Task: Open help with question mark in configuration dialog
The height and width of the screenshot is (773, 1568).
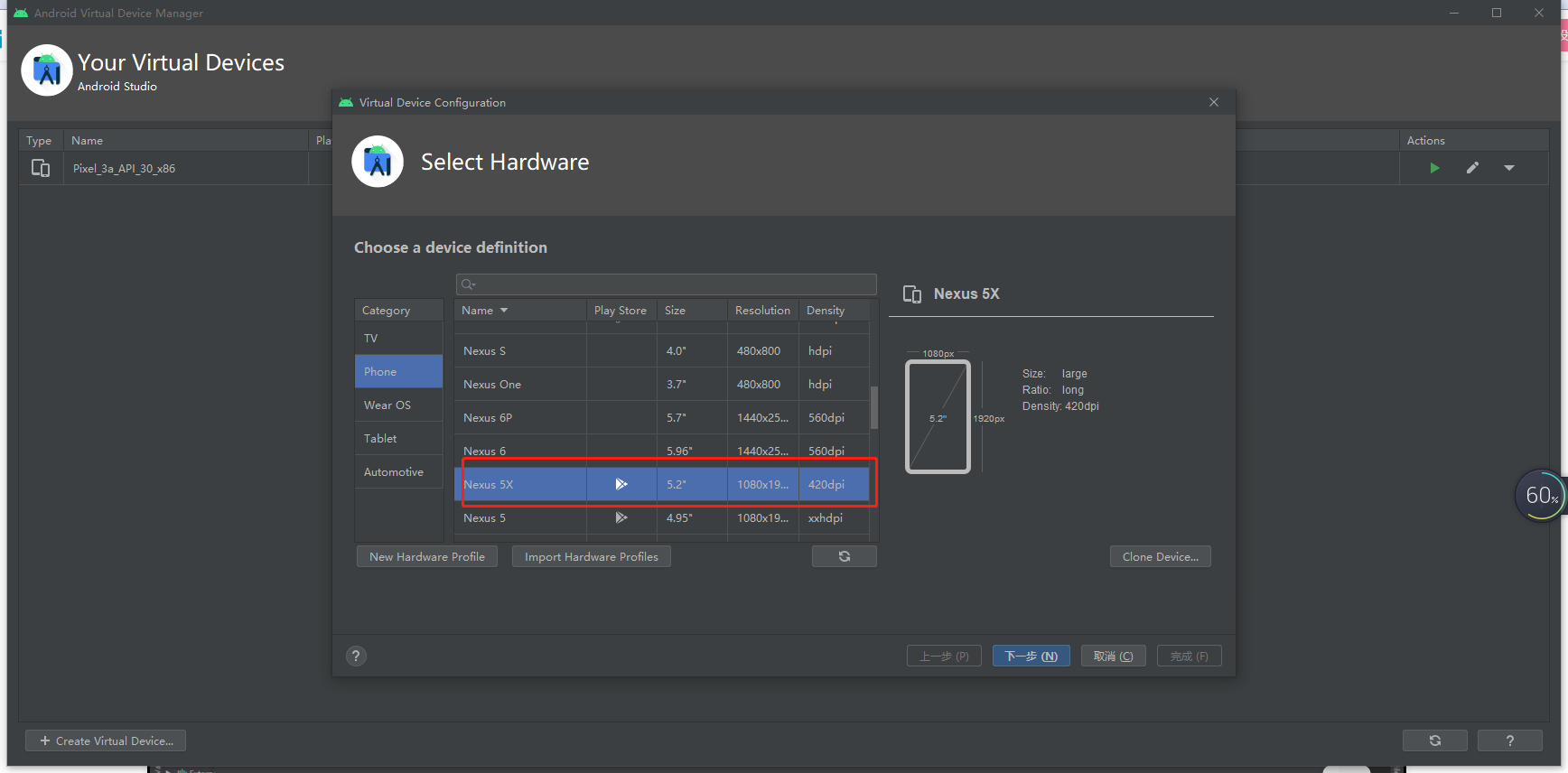Action: [356, 657]
